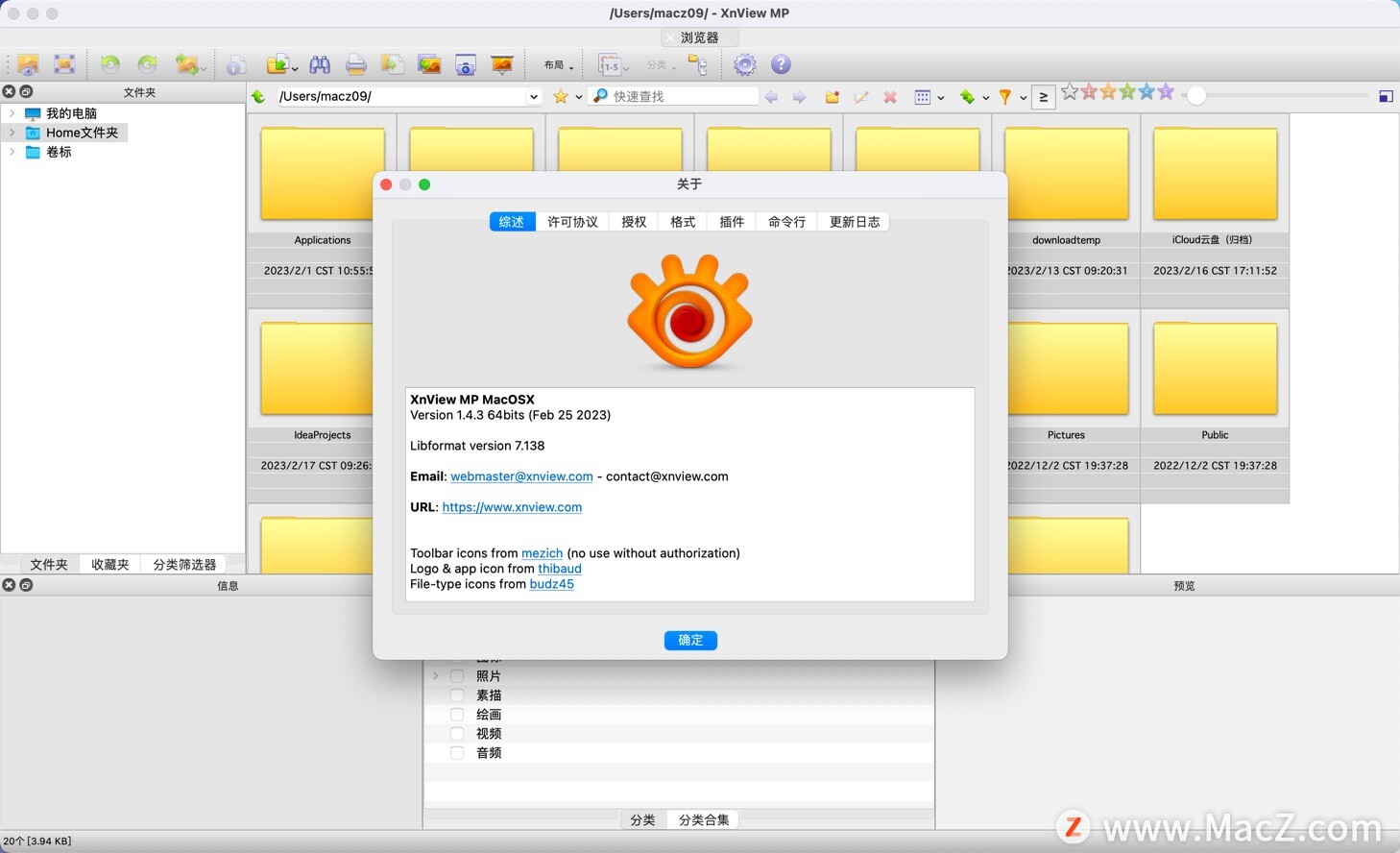Open settings with the gear icon
The height and width of the screenshot is (853, 1400).
coord(745,64)
